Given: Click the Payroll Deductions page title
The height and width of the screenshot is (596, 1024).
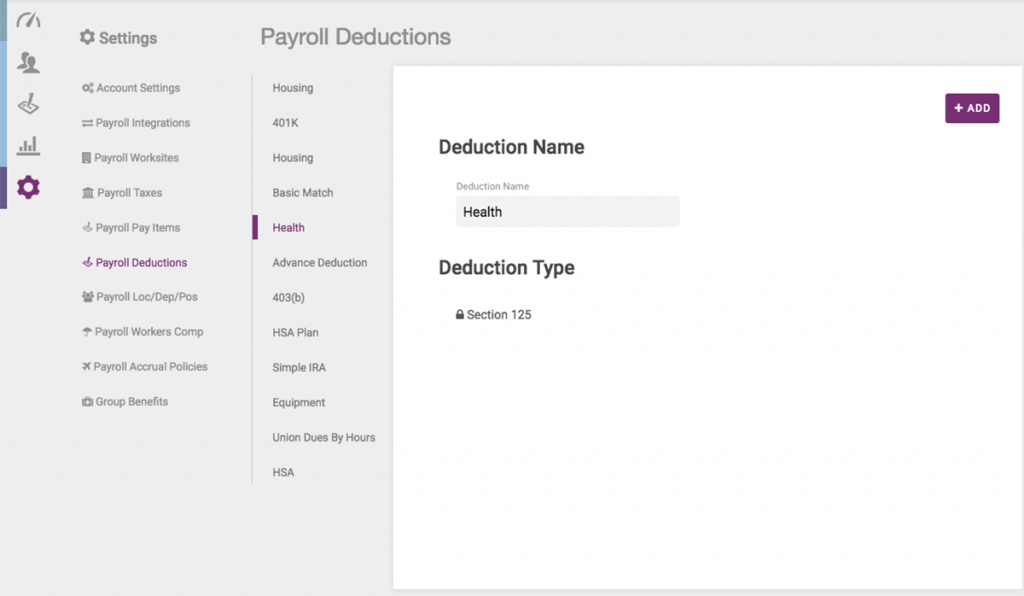Looking at the screenshot, I should click(356, 37).
